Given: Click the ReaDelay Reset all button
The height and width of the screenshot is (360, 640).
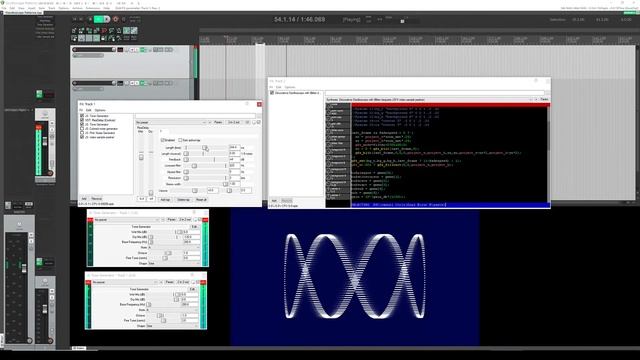Looking at the screenshot, I should click(201, 200).
